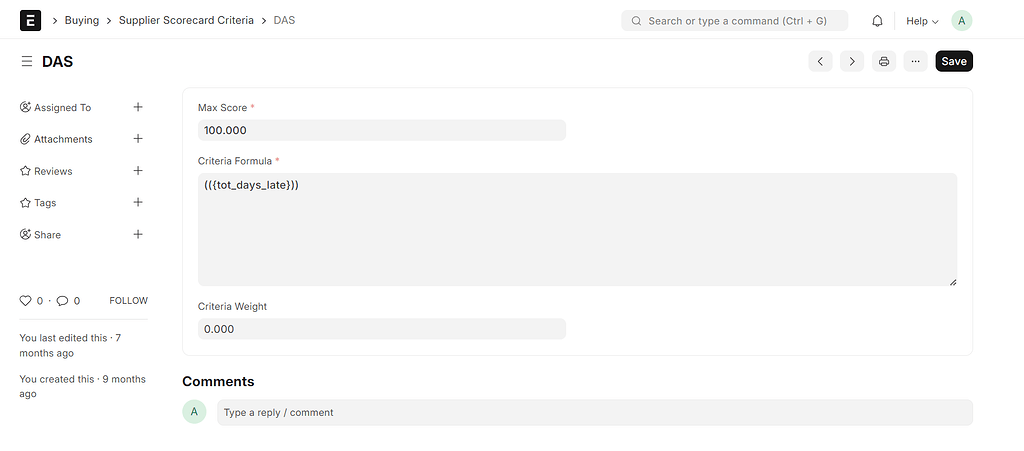Open Supplier Scorecard Criteria breadcrumb
The image size is (1024, 451).
[186, 20]
